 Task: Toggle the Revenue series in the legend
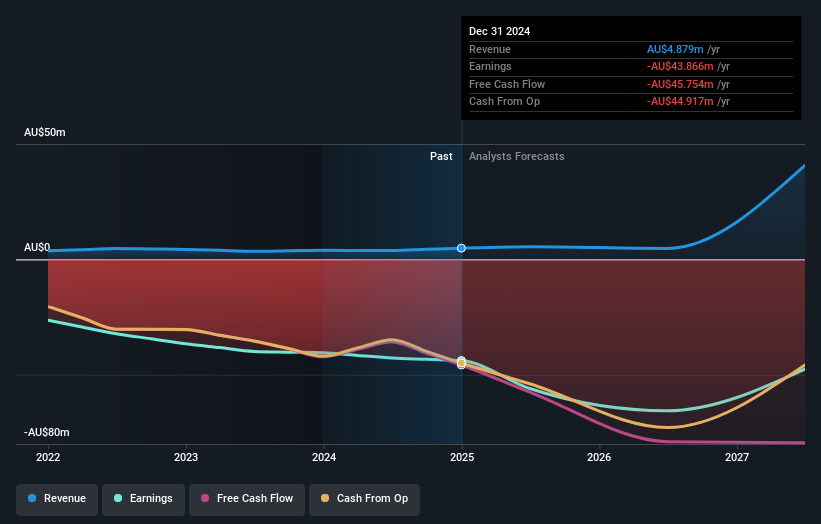pos(57,498)
